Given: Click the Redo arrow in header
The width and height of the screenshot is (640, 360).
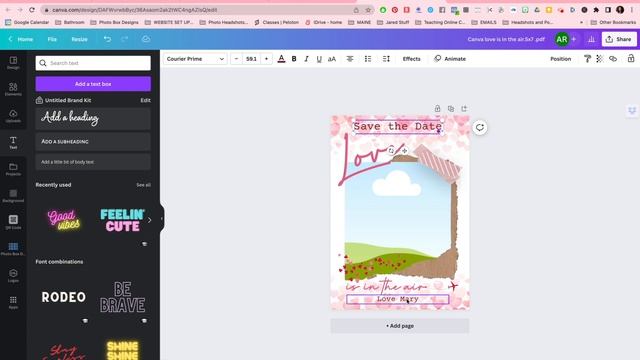Looking at the screenshot, I should (x=124, y=39).
